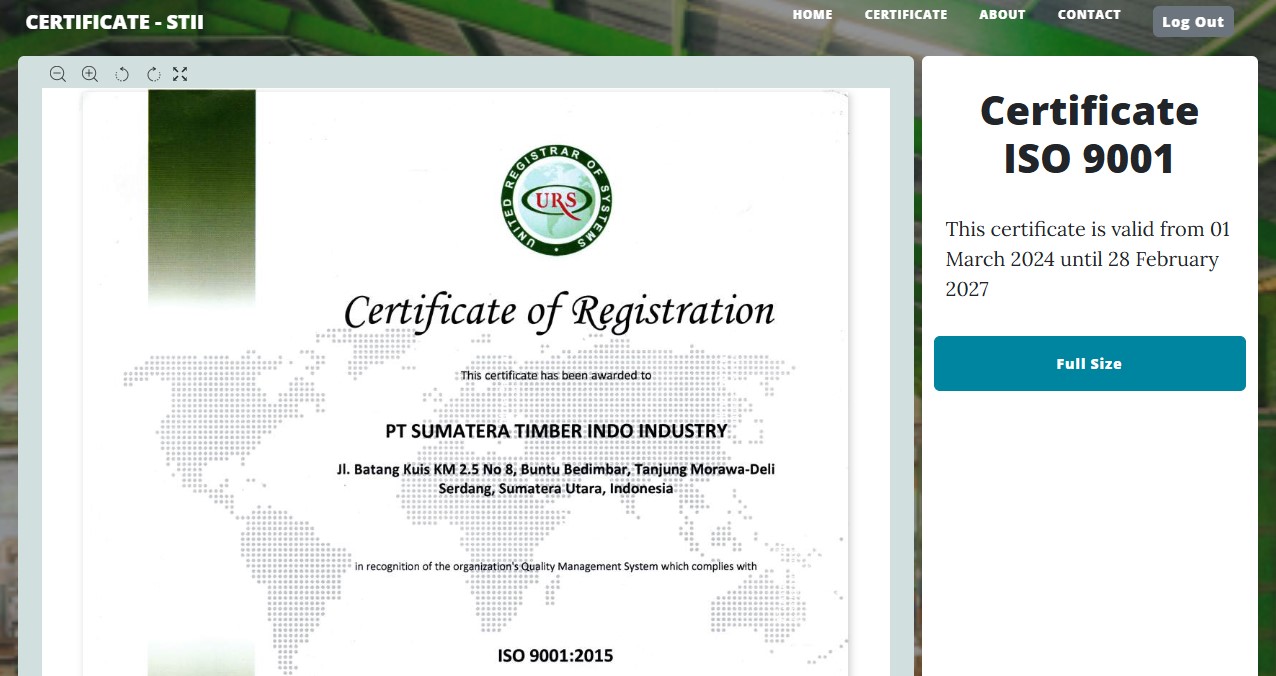Click the certificate validity date text

1088,259
